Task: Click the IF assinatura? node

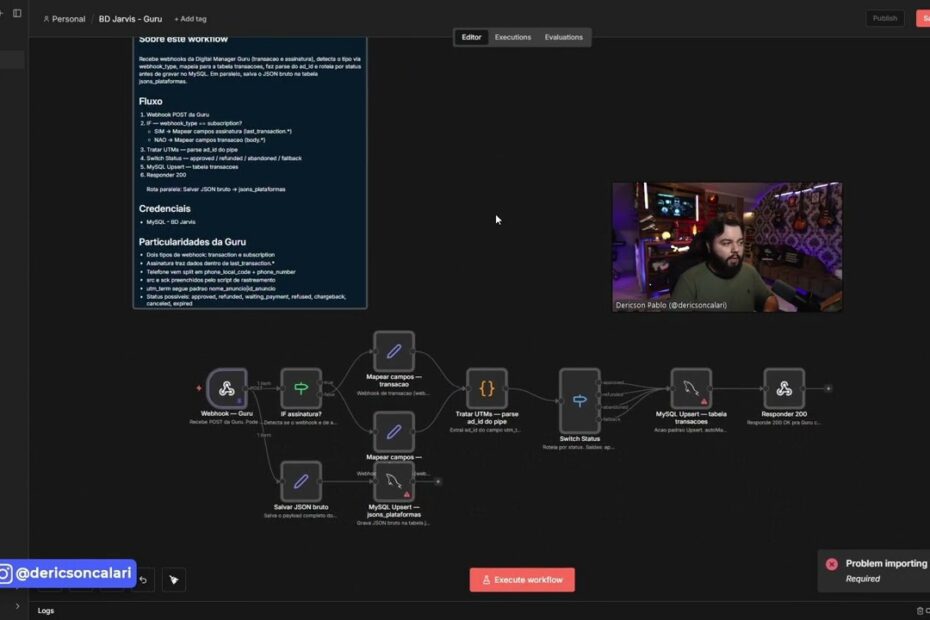Action: click(301, 388)
